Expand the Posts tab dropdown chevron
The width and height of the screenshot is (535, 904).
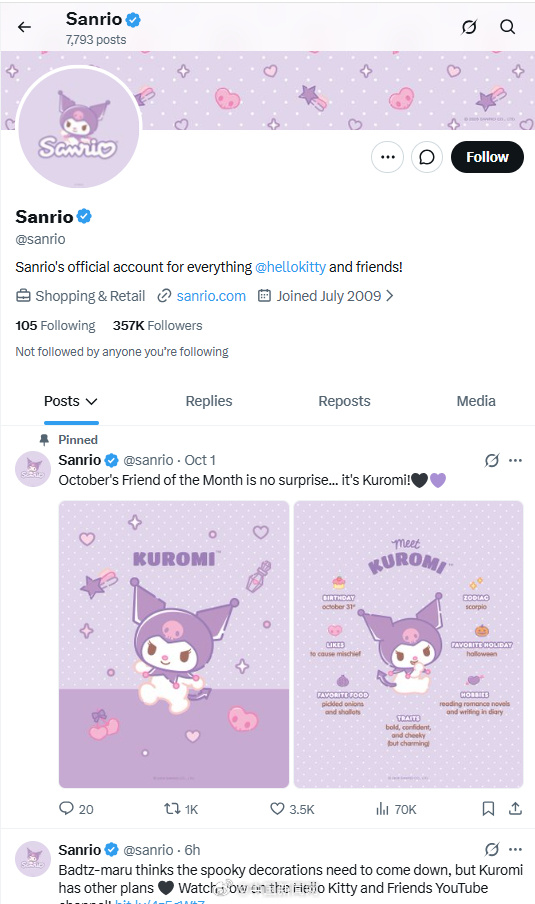(x=91, y=401)
